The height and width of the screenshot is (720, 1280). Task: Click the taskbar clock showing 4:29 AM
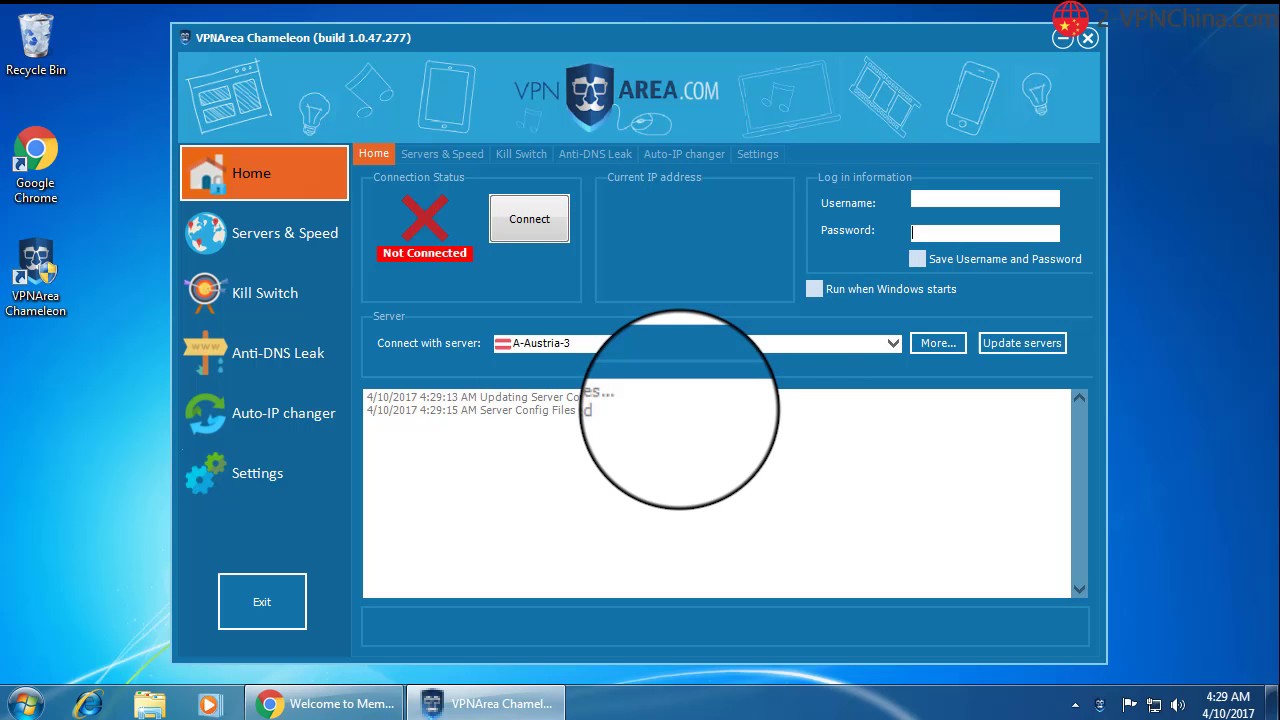1227,705
